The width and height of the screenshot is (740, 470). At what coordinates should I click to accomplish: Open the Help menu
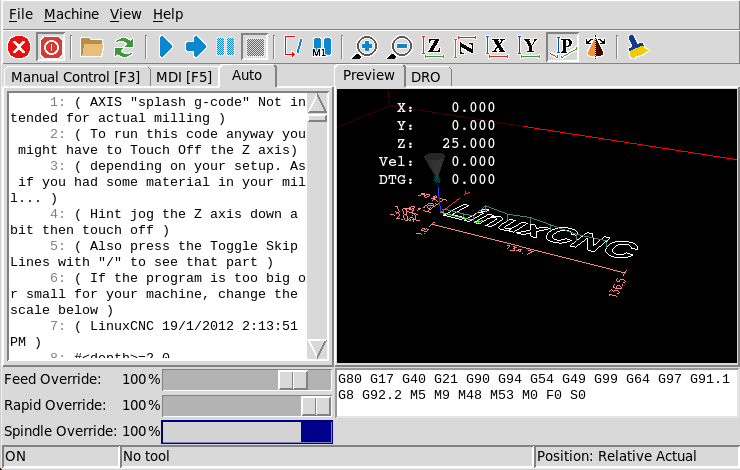click(x=168, y=15)
